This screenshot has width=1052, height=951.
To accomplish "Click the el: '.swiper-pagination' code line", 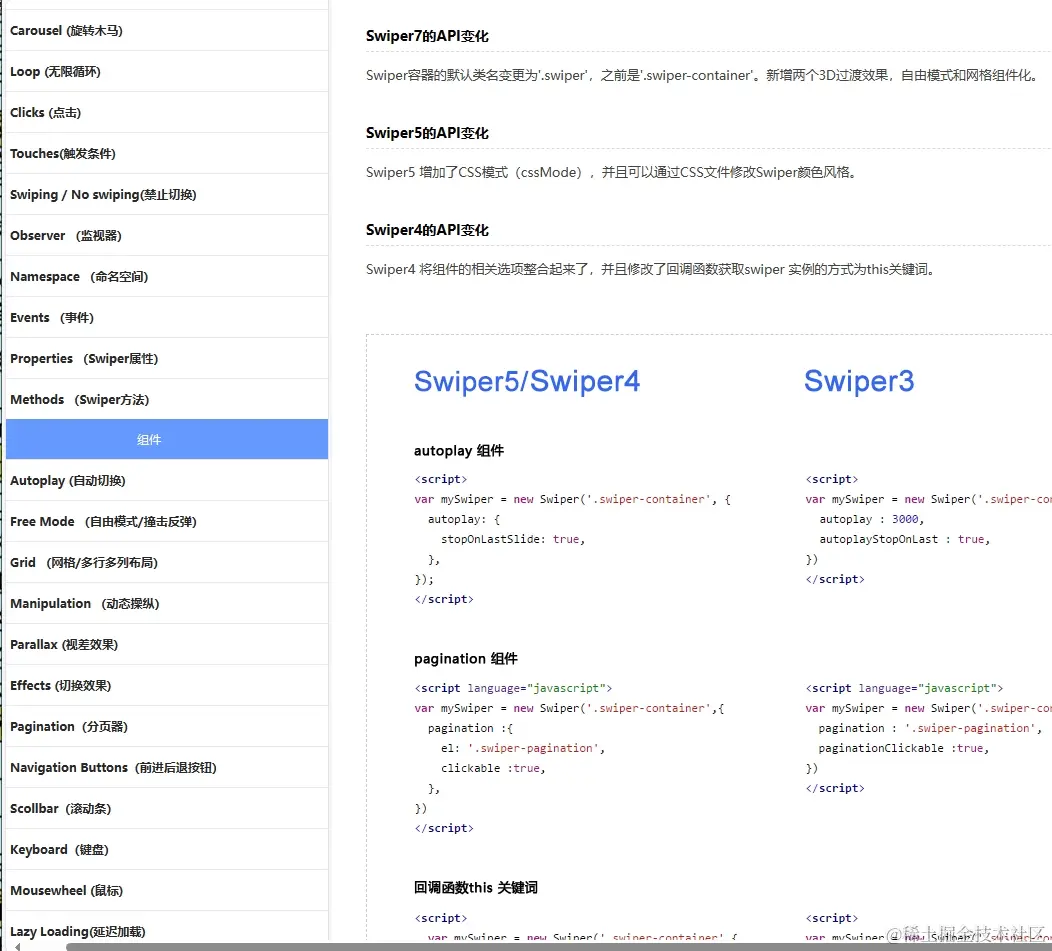I will coord(523,748).
